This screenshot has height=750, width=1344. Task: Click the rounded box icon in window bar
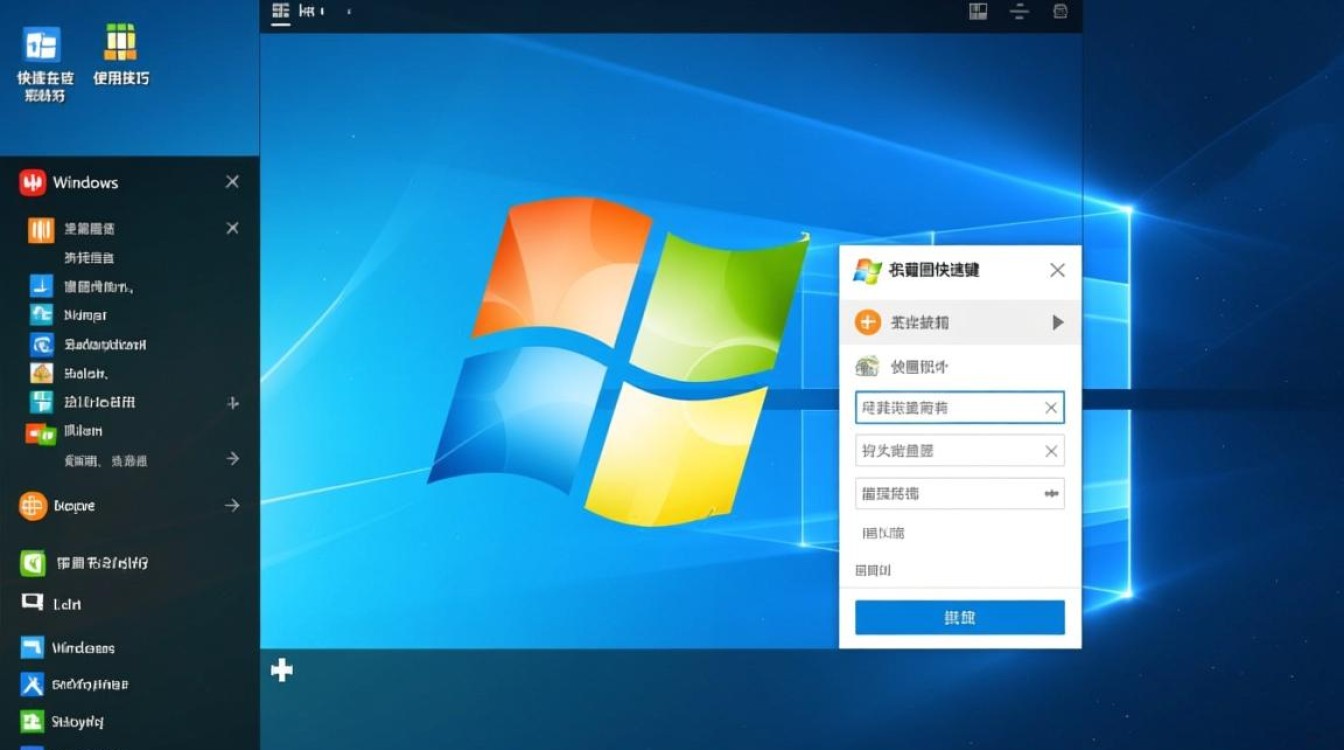tap(1060, 11)
